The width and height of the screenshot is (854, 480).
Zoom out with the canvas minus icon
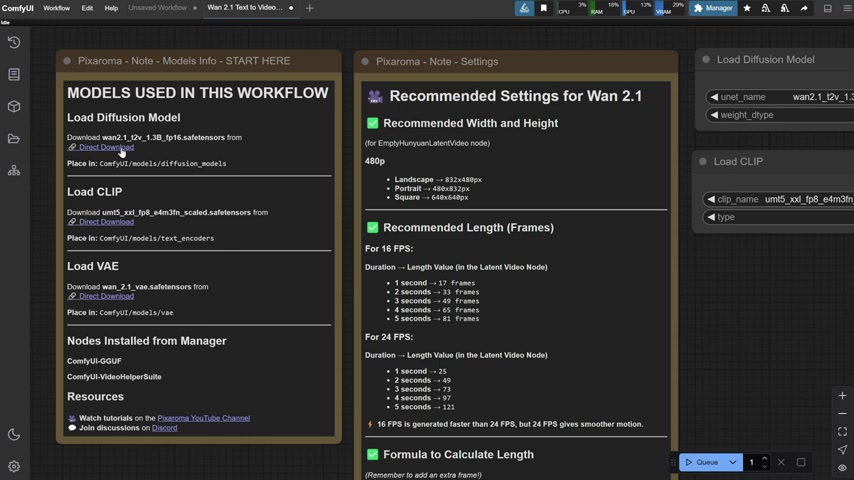coord(842,414)
